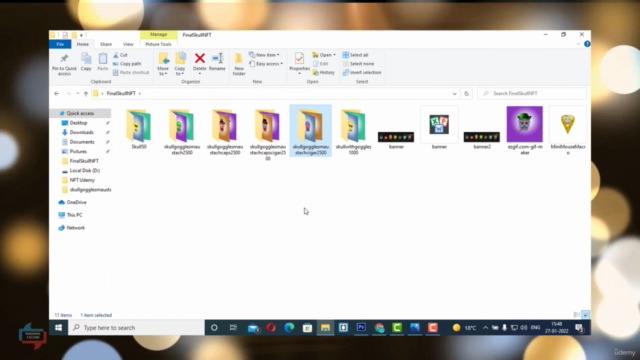Launch Opera from the taskbar
This screenshot has width=640, height=360.
coord(271,328)
